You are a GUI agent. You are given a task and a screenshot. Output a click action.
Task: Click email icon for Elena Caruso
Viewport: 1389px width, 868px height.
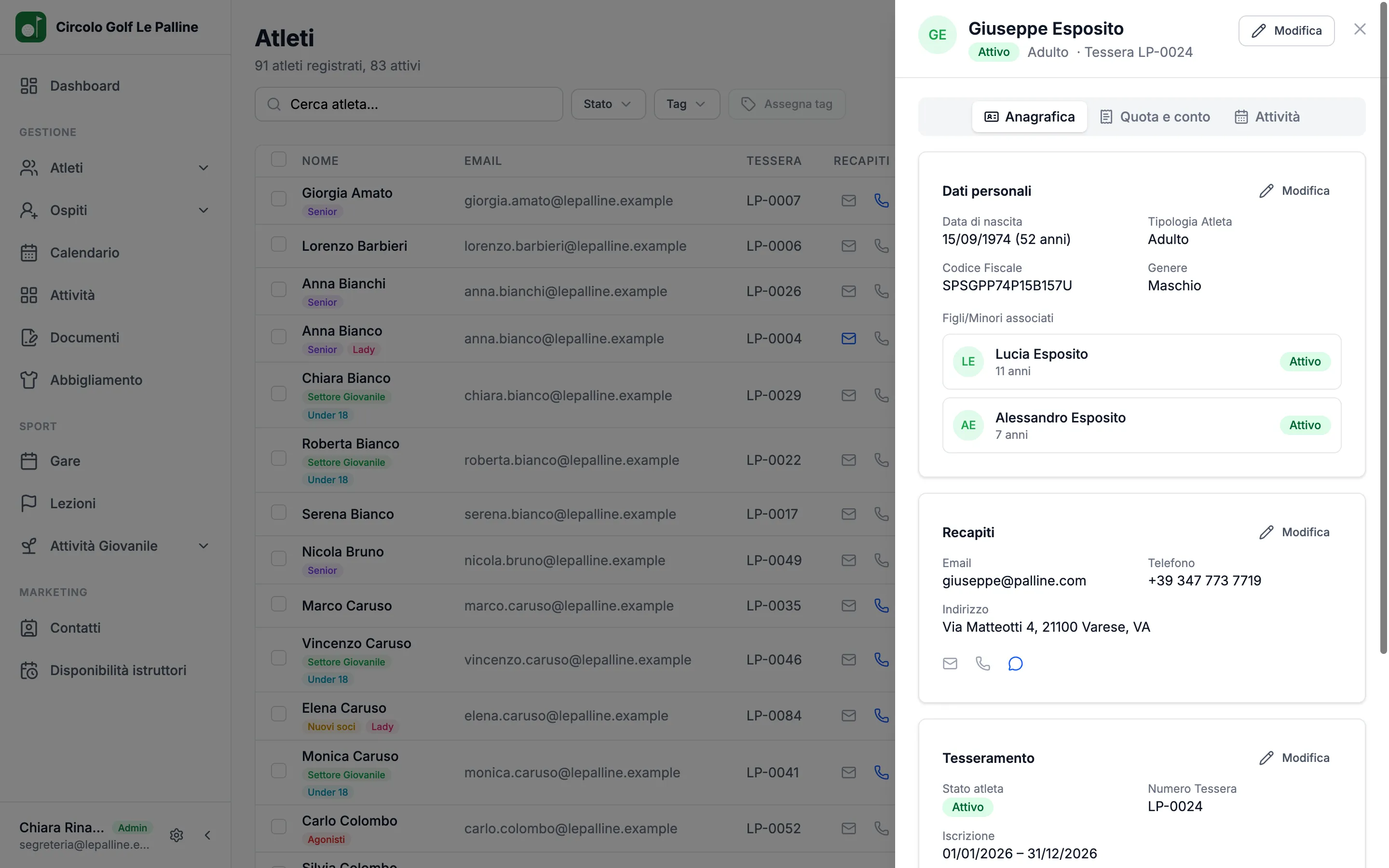(848, 716)
